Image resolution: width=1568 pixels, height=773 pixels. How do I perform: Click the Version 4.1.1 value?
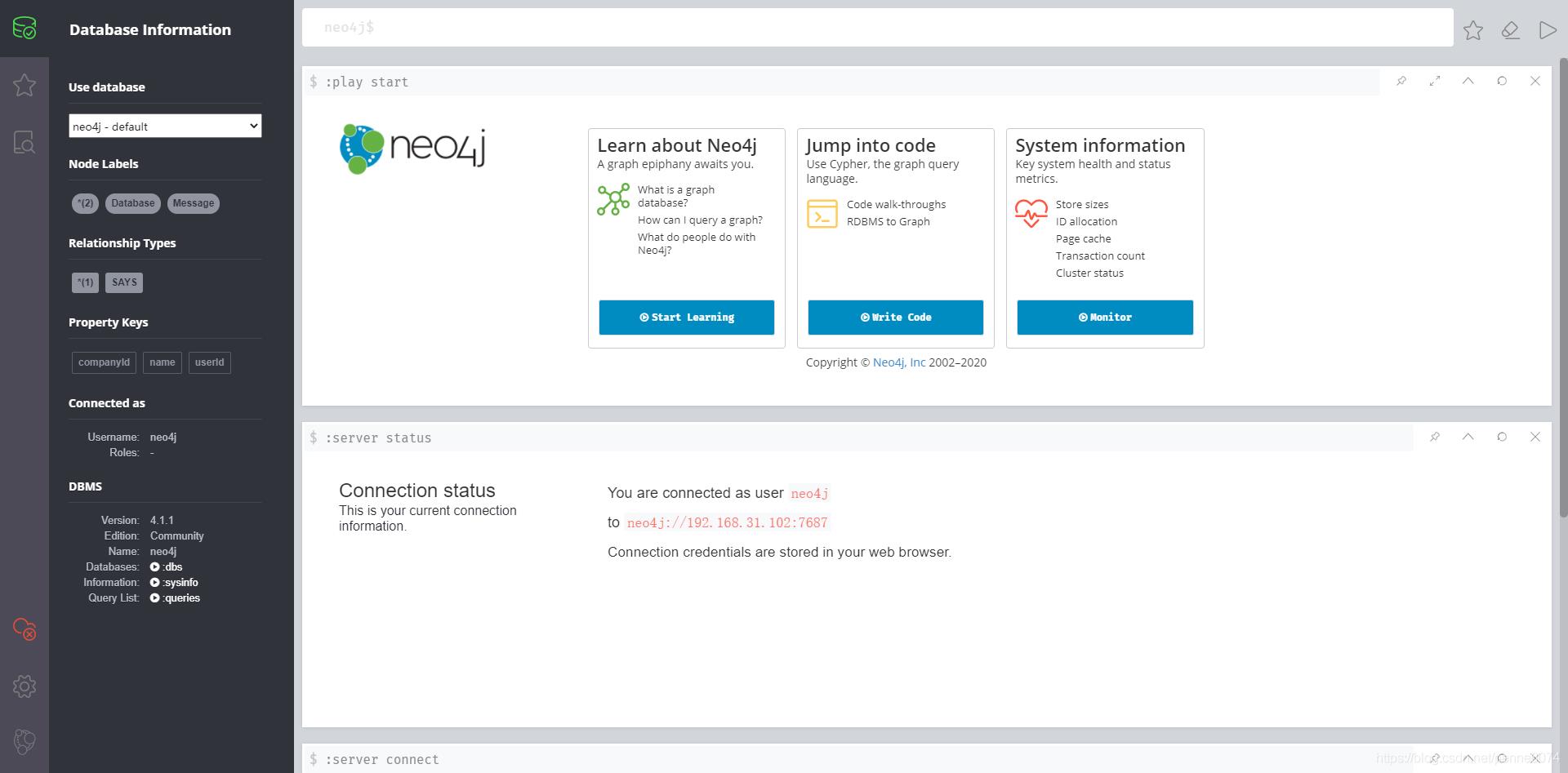pyautogui.click(x=162, y=520)
